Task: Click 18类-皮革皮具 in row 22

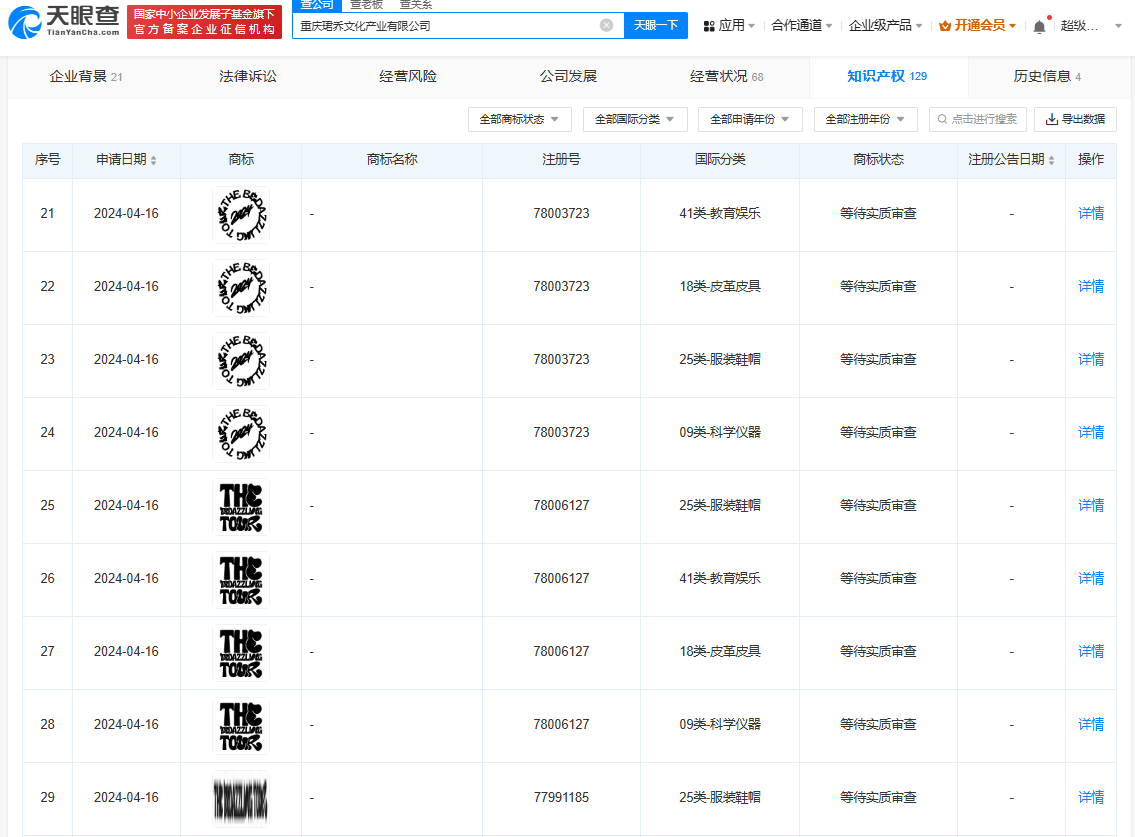Action: 720,287
